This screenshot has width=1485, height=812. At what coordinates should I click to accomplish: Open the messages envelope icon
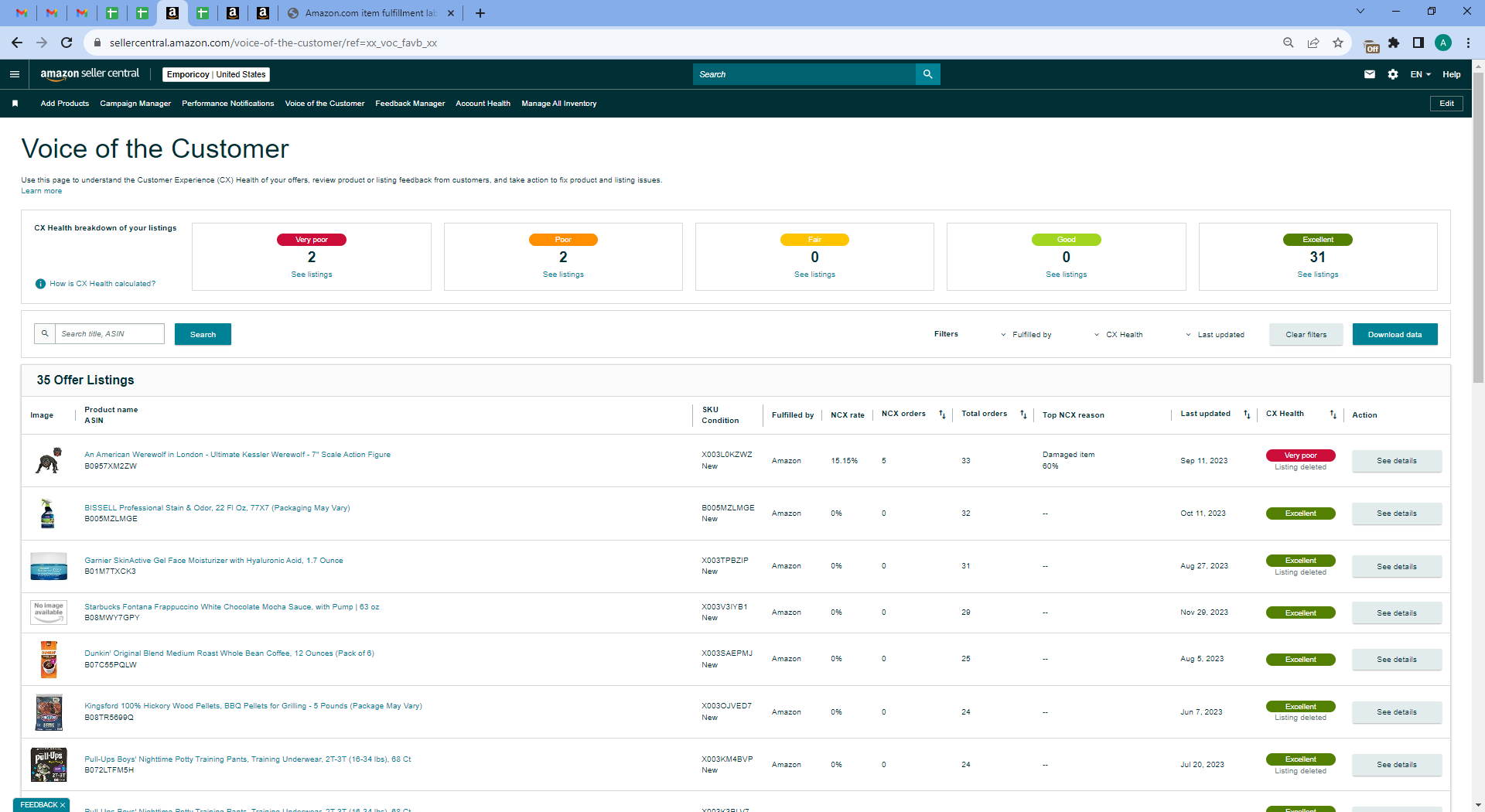pos(1370,74)
